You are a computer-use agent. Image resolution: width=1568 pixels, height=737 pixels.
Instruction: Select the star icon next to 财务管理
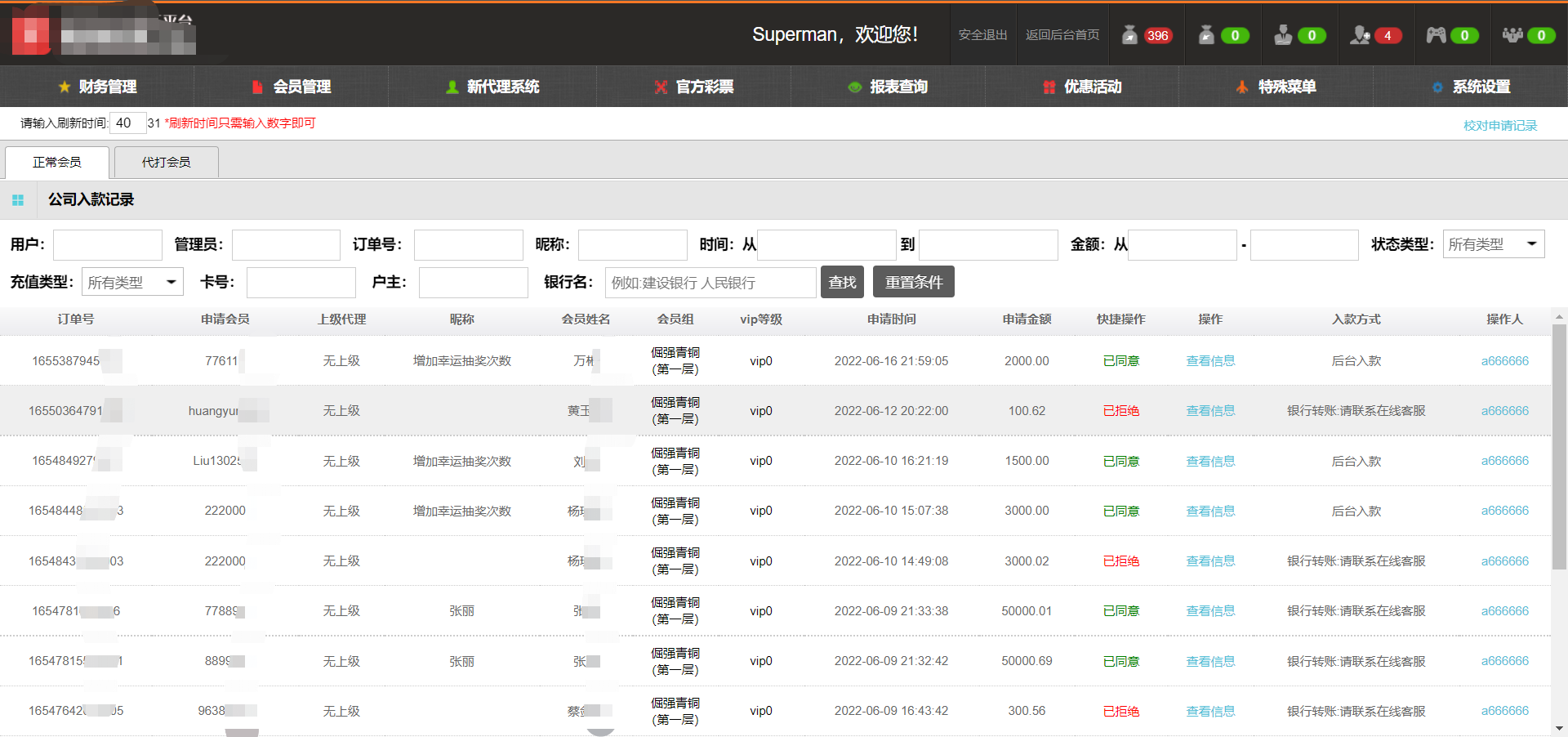65,87
